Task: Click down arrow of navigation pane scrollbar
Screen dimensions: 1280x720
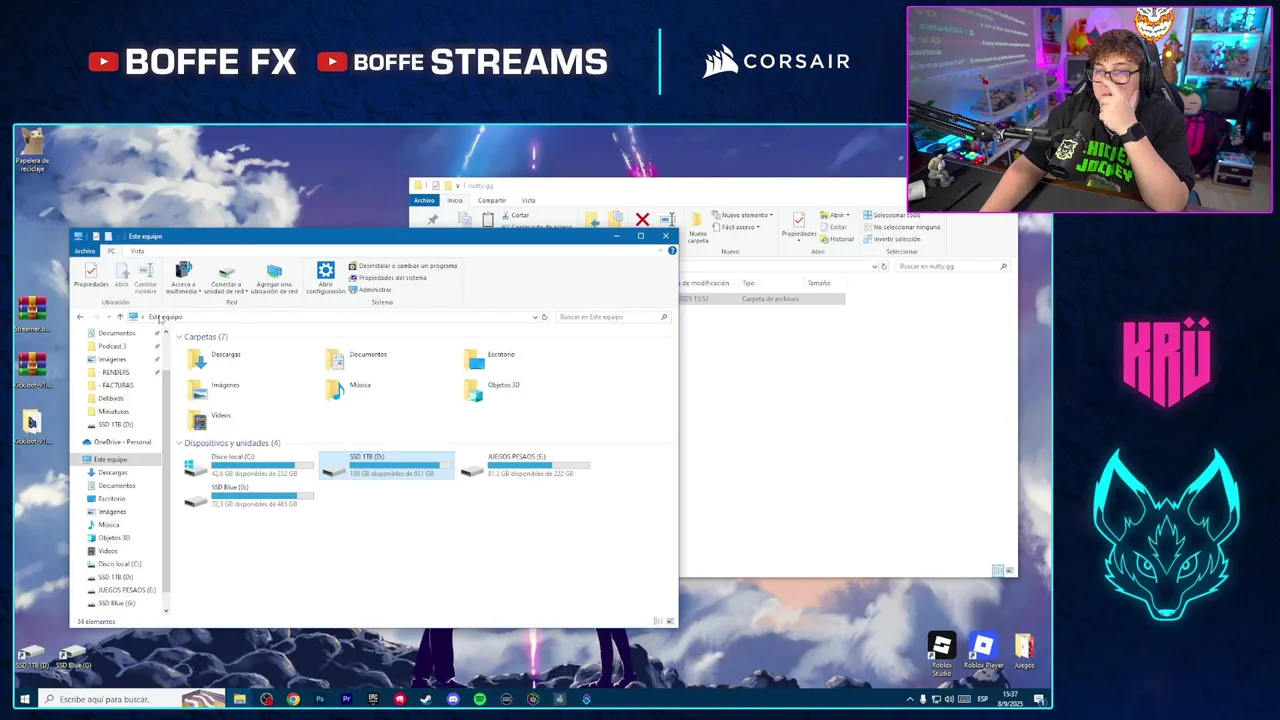Action: 166,610
